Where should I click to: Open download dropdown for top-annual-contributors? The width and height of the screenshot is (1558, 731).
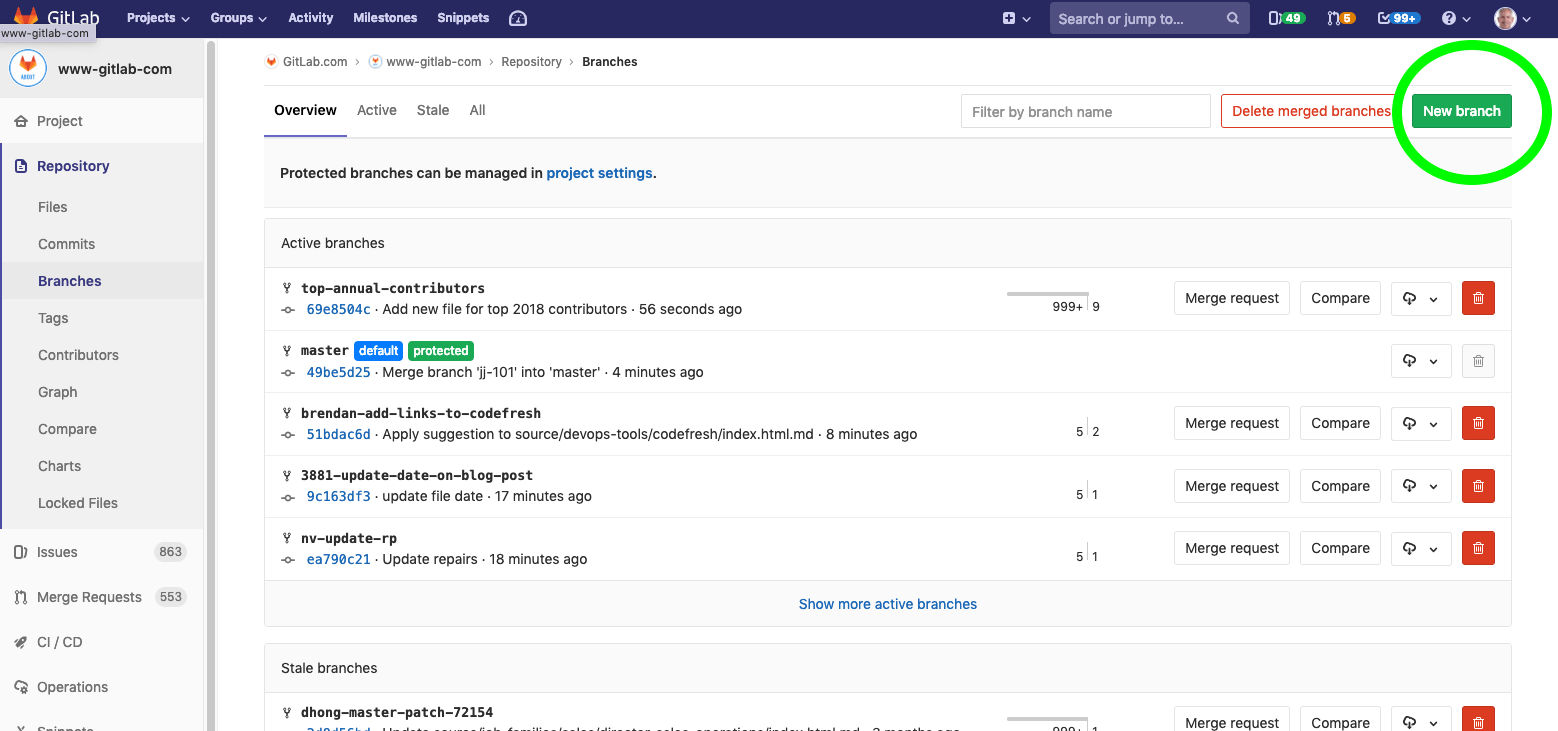click(1421, 298)
